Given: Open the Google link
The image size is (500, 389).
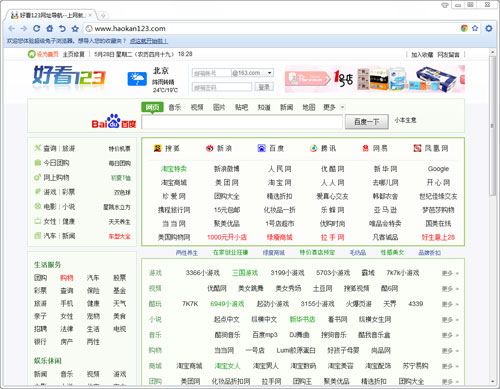Looking at the screenshot, I should 438,169.
